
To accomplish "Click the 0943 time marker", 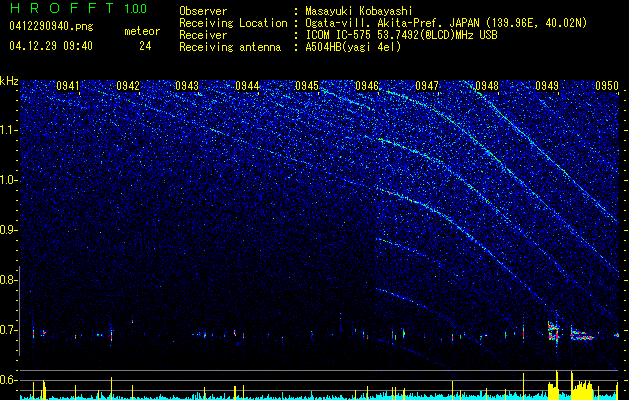I will click(187, 86).
